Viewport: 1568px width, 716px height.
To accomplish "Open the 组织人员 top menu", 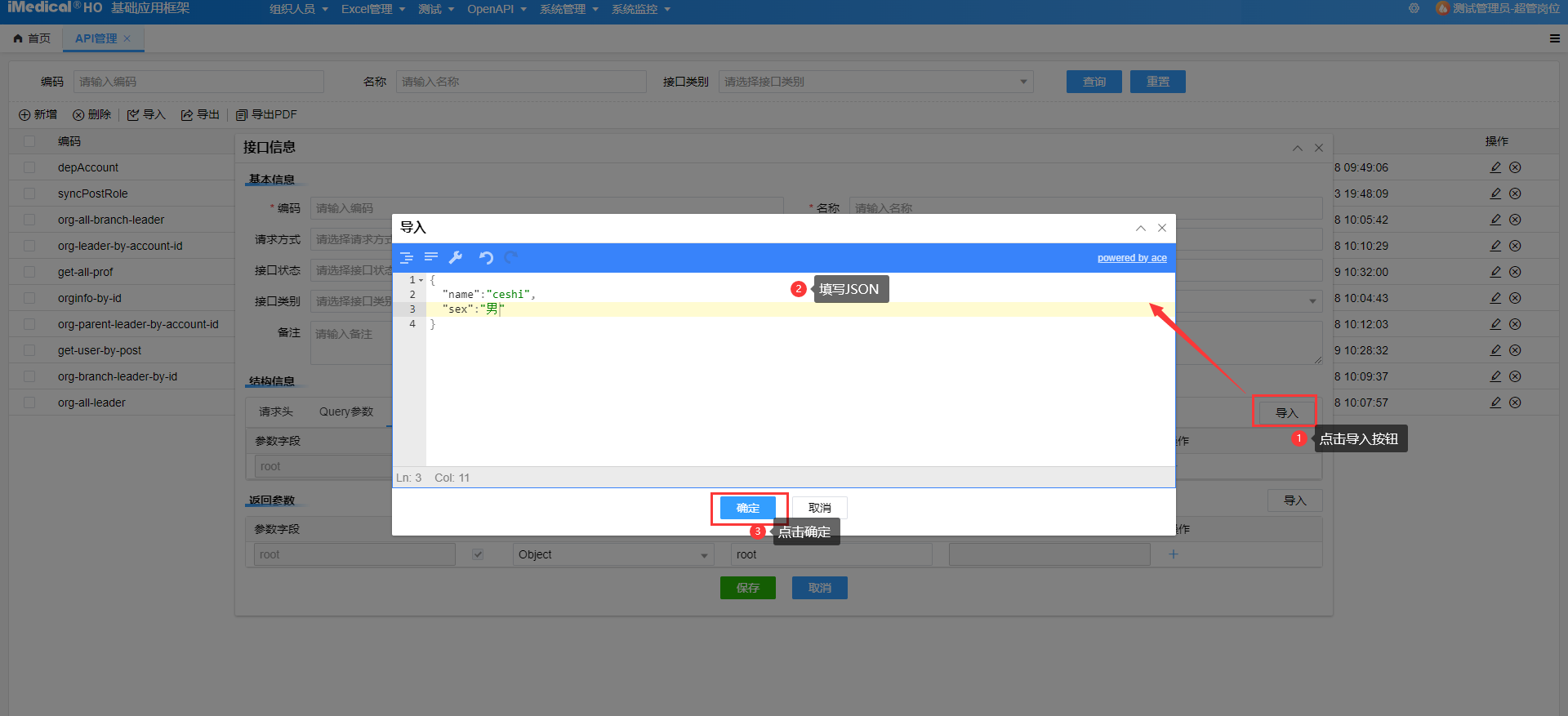I will coord(298,9).
